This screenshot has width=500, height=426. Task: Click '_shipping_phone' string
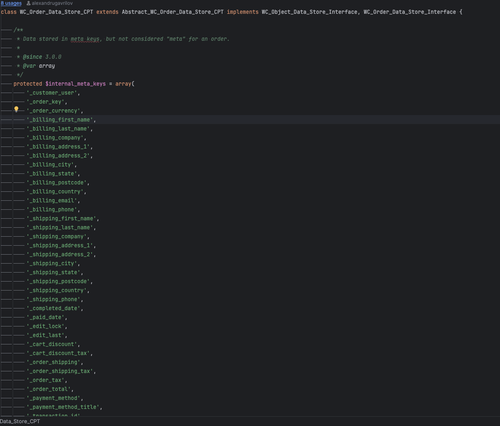pyautogui.click(x=53, y=300)
